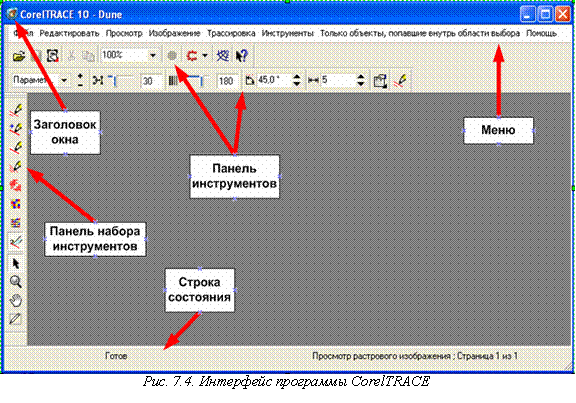
Task: Select the pen tool with red hatching
Action: [x=15, y=166]
